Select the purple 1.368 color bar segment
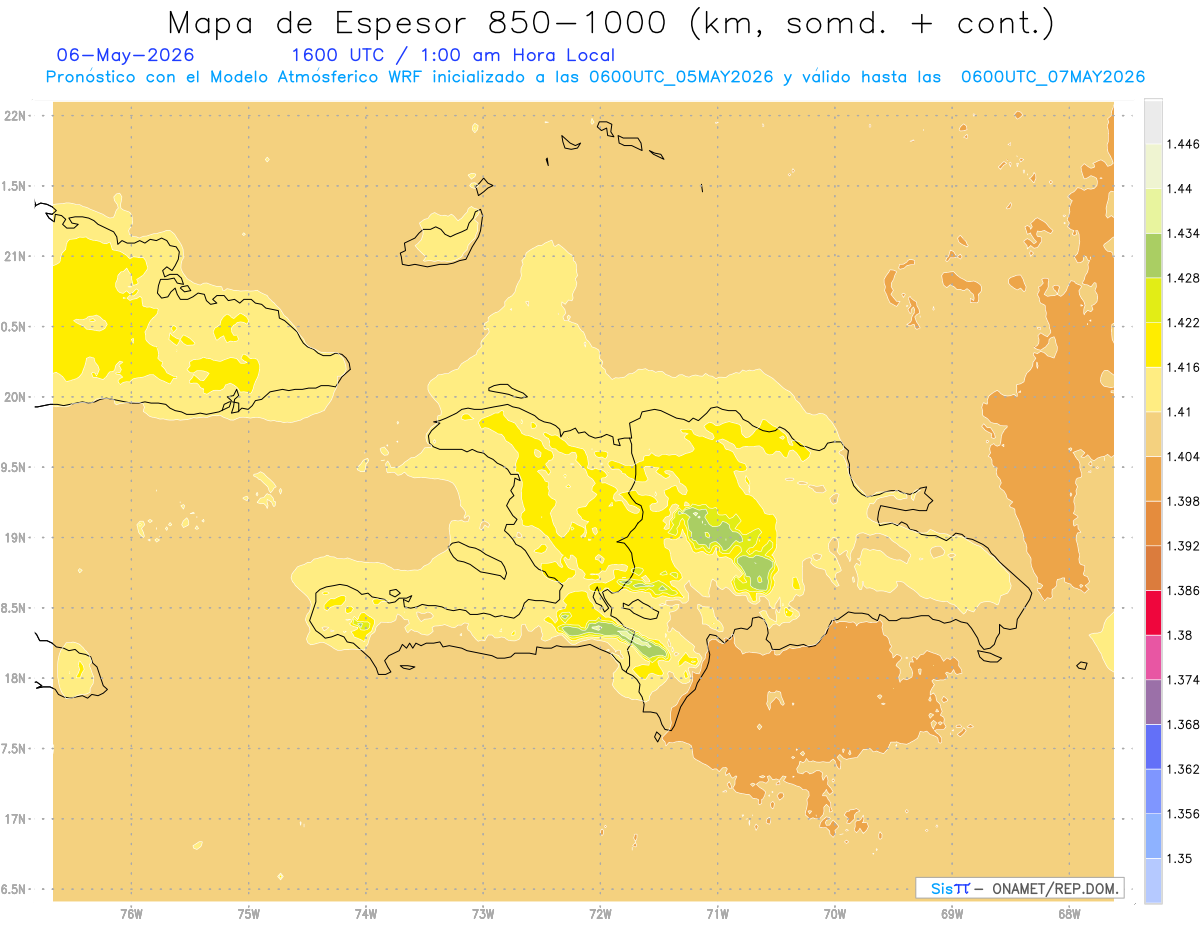 pos(1152,702)
